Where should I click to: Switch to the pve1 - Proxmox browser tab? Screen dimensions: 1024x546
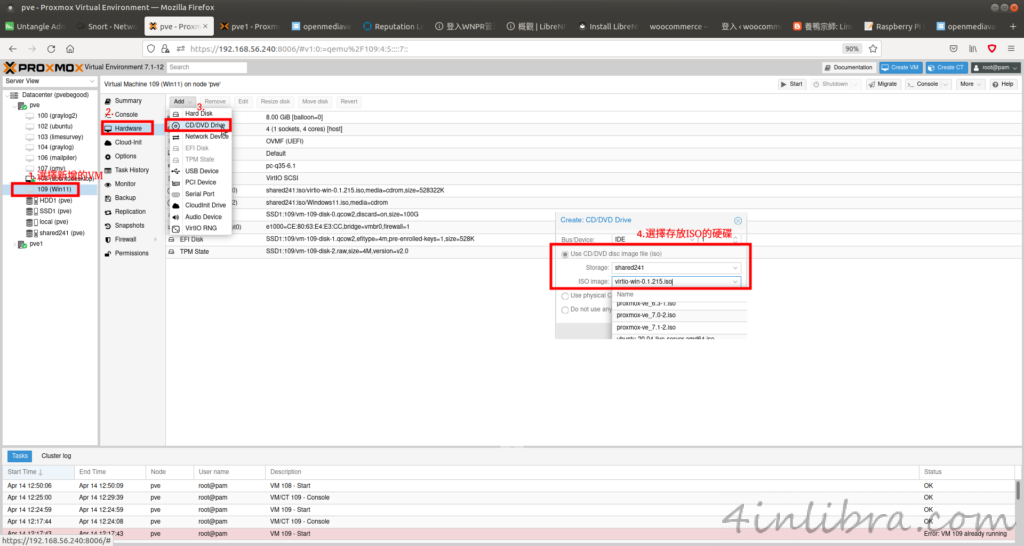(x=249, y=26)
